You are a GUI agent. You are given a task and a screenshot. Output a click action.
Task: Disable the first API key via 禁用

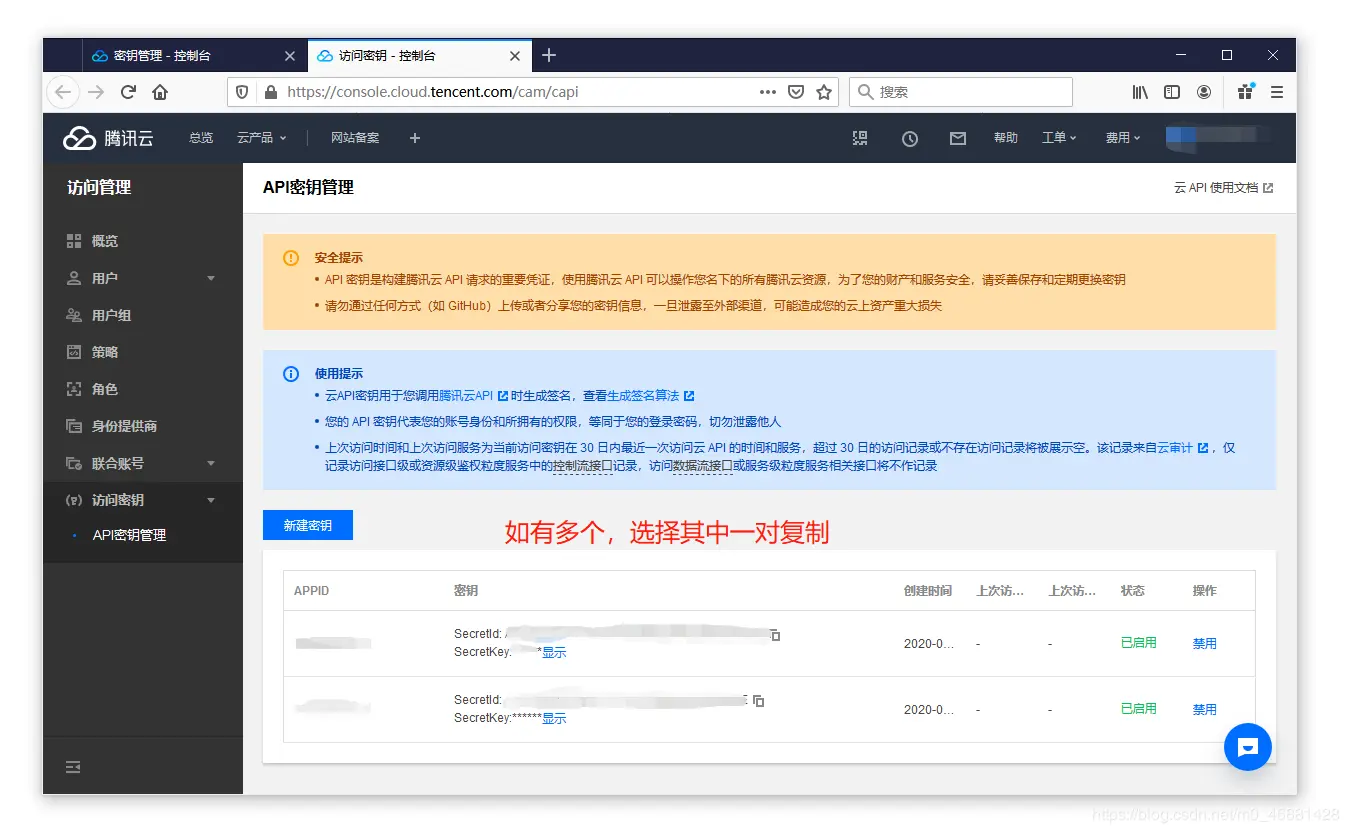point(1204,643)
